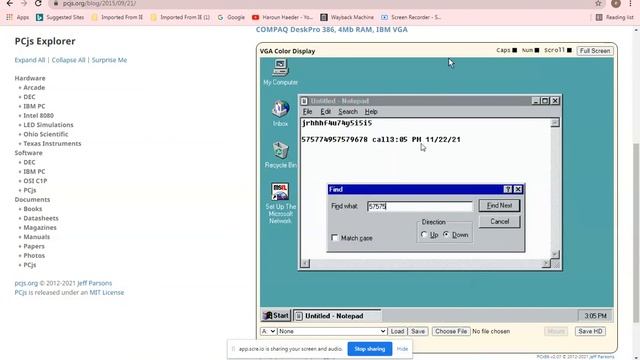Viewport: 640px width, 360px height.
Task: Open Set Up The Microsoft Network icon
Action: click(280, 202)
